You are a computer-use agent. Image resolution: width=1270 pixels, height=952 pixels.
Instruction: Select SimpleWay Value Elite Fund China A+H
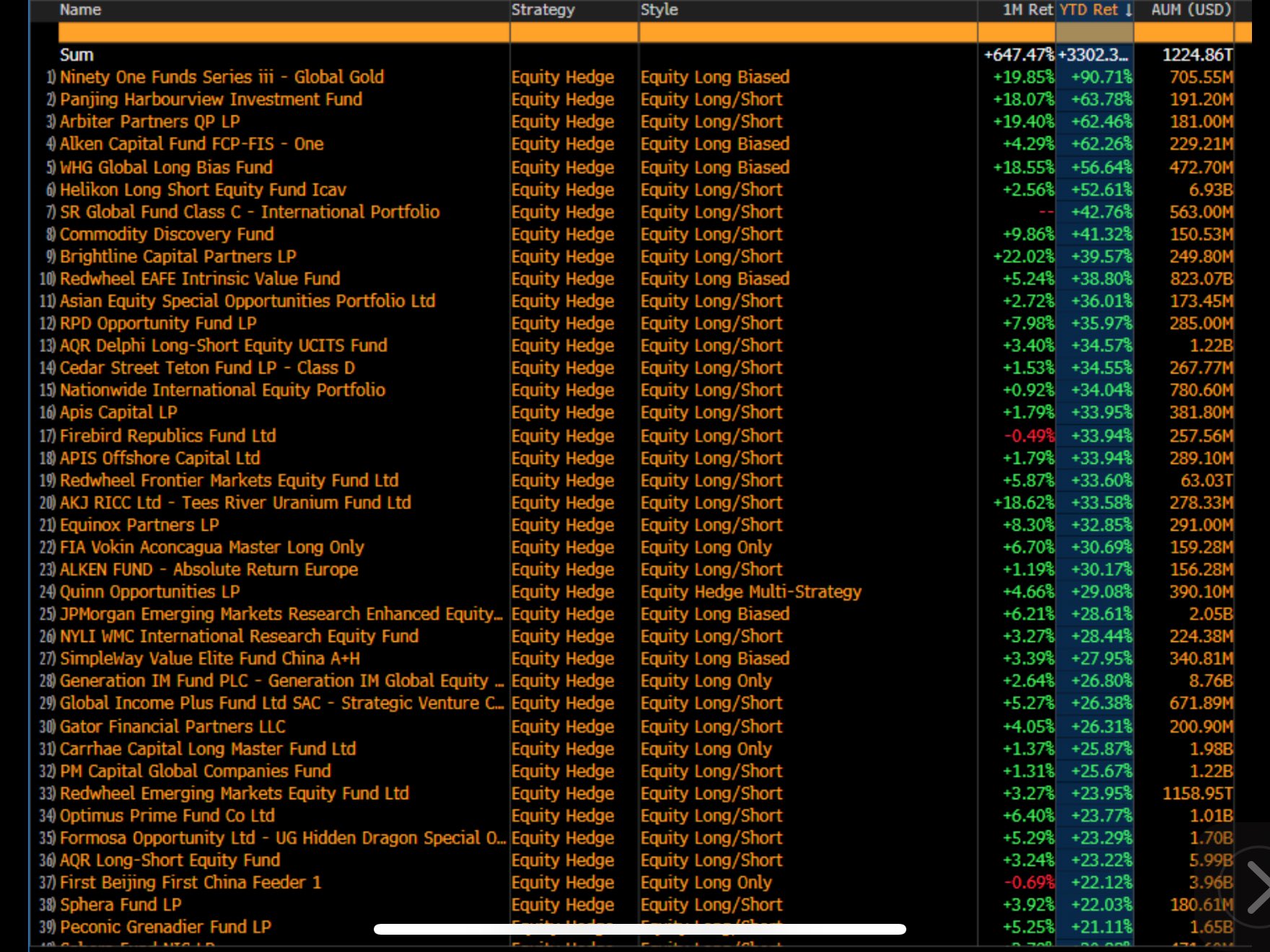coord(210,660)
